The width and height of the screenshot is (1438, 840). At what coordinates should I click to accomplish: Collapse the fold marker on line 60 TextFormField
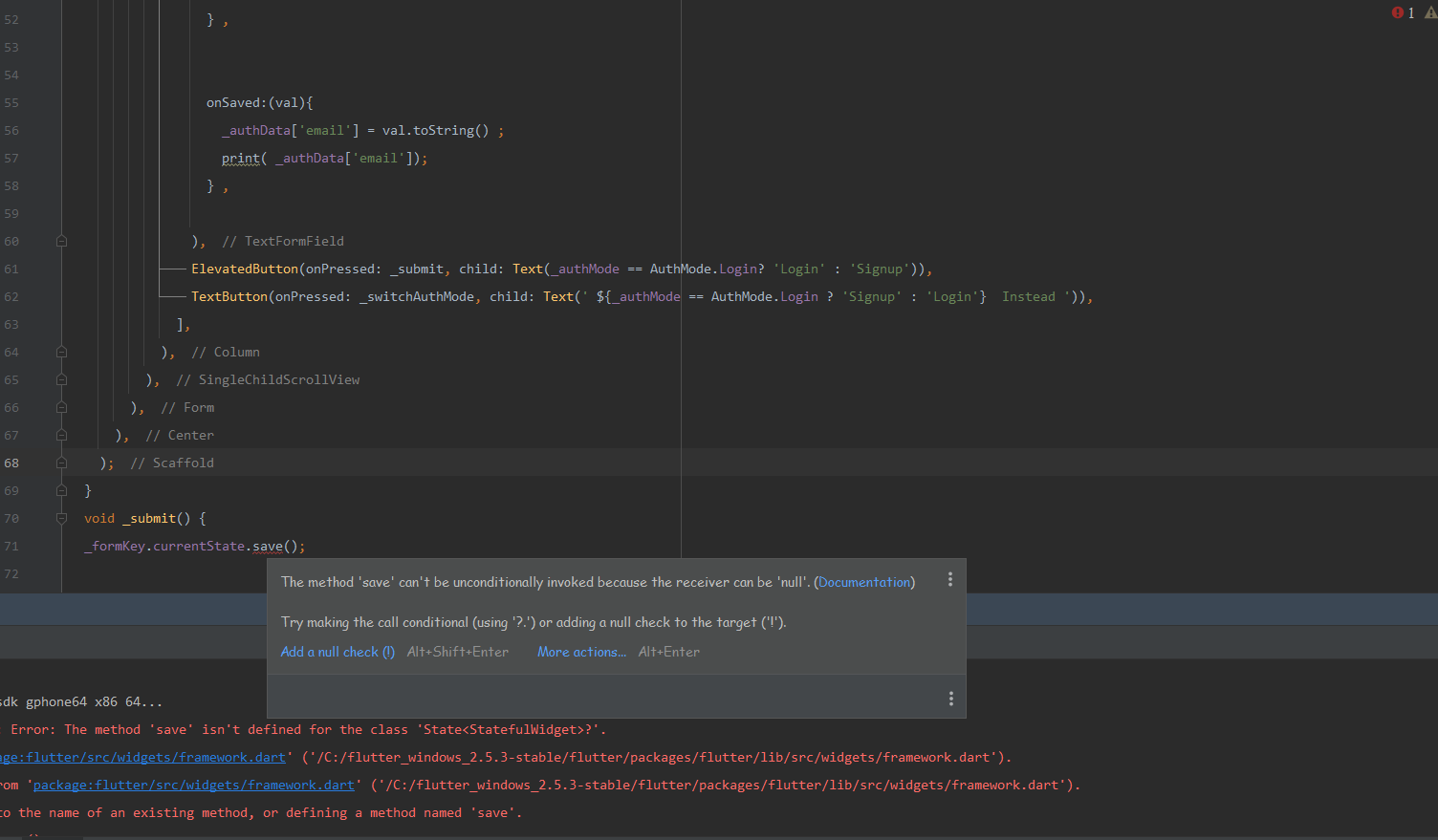point(61,241)
